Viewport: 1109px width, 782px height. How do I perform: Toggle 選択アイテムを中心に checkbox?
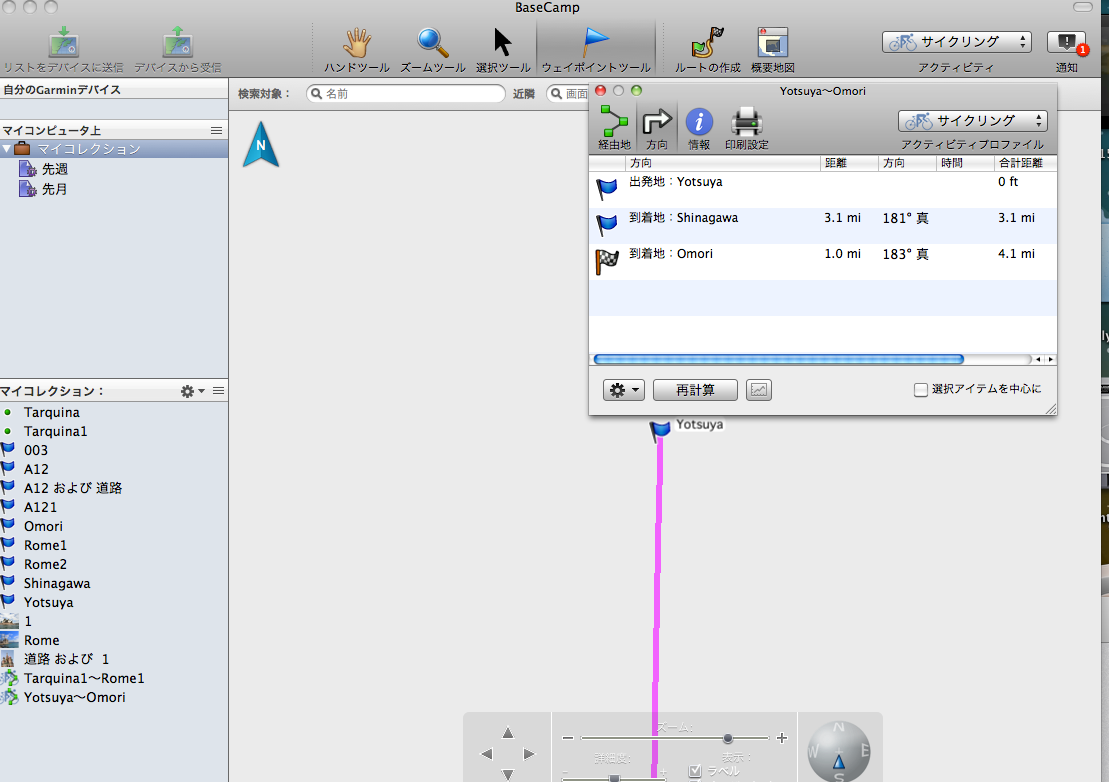tap(920, 390)
